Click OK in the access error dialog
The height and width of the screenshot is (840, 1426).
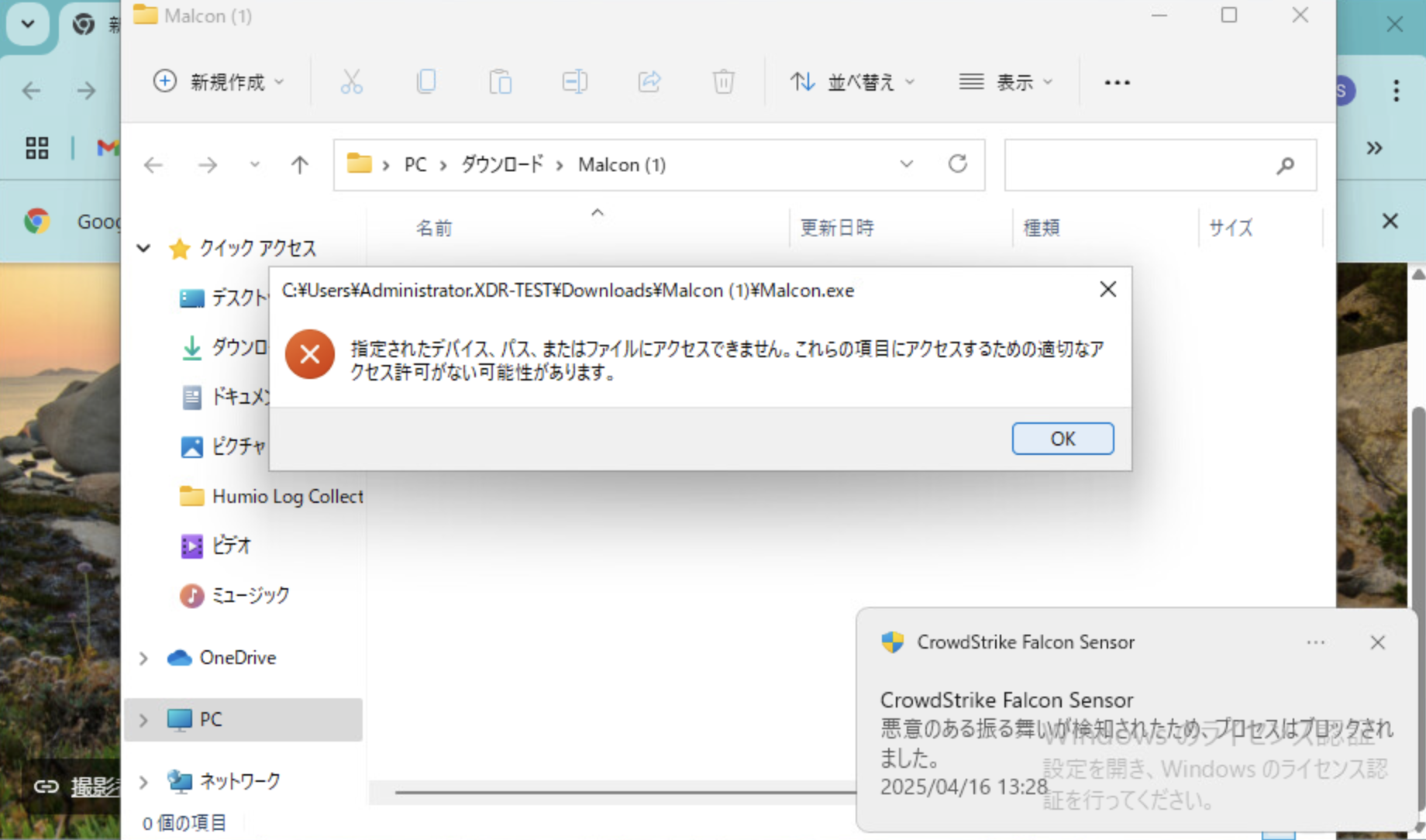click(1063, 439)
